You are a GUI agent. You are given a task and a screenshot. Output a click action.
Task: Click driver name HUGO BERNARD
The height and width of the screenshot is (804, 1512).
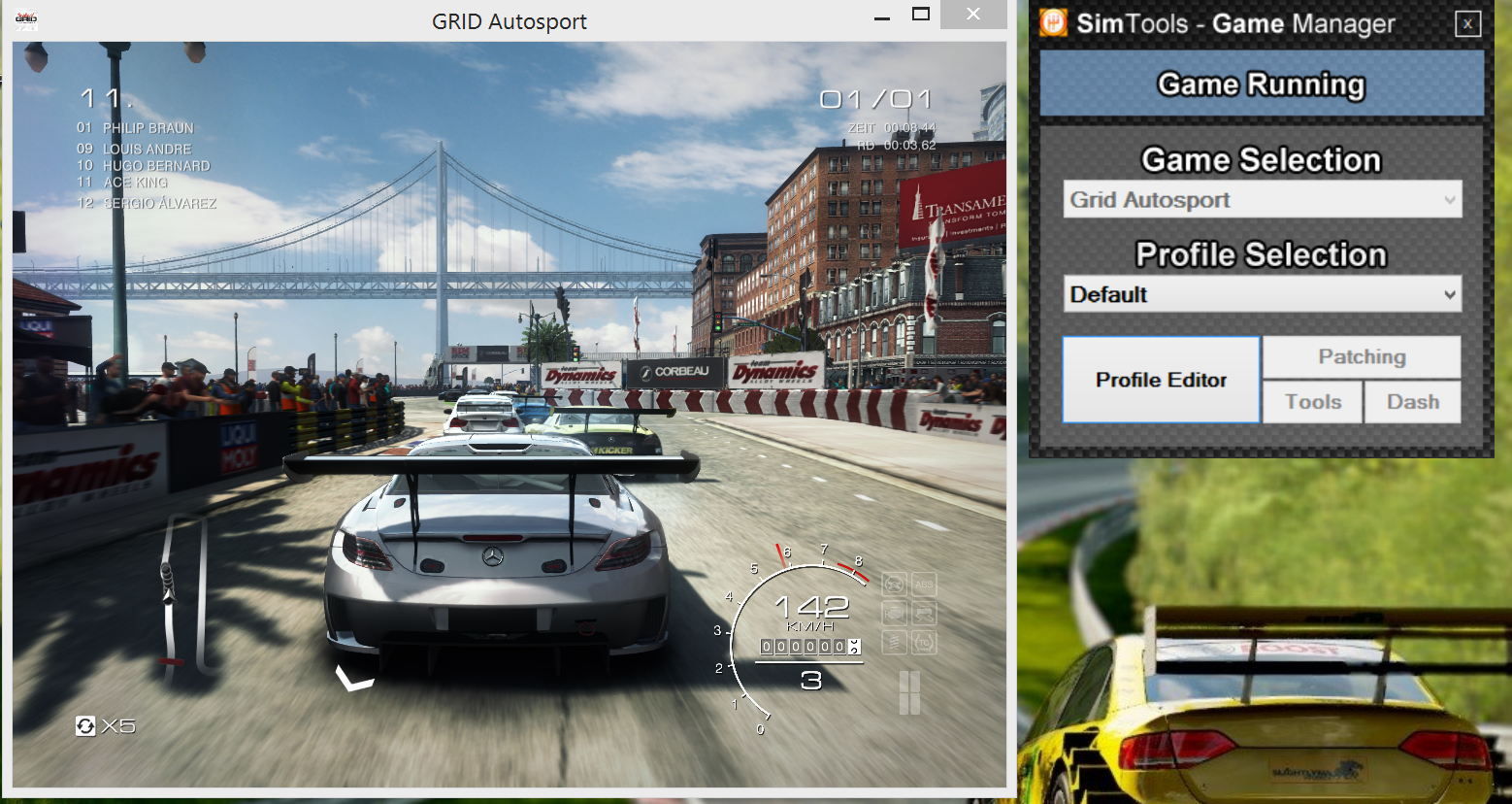(x=156, y=166)
